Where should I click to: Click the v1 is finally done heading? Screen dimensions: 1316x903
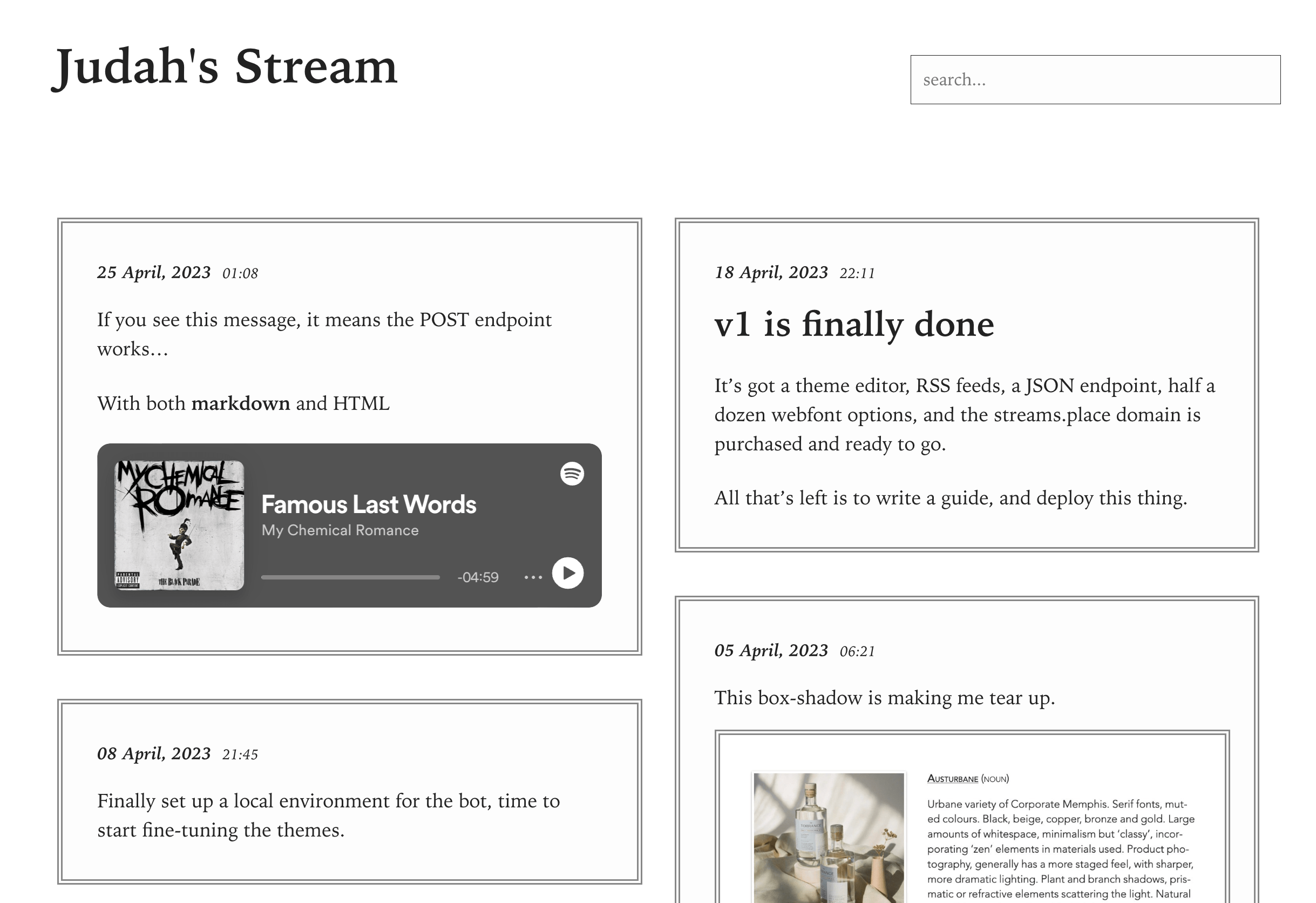[854, 325]
